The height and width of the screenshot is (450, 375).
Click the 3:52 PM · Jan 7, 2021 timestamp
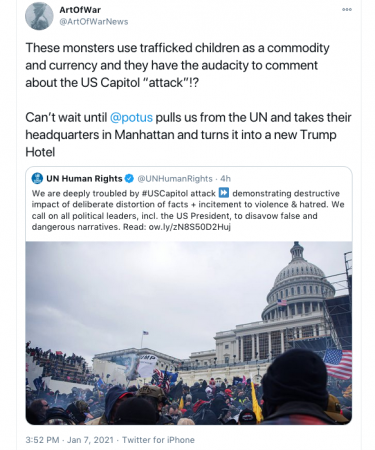(70, 440)
